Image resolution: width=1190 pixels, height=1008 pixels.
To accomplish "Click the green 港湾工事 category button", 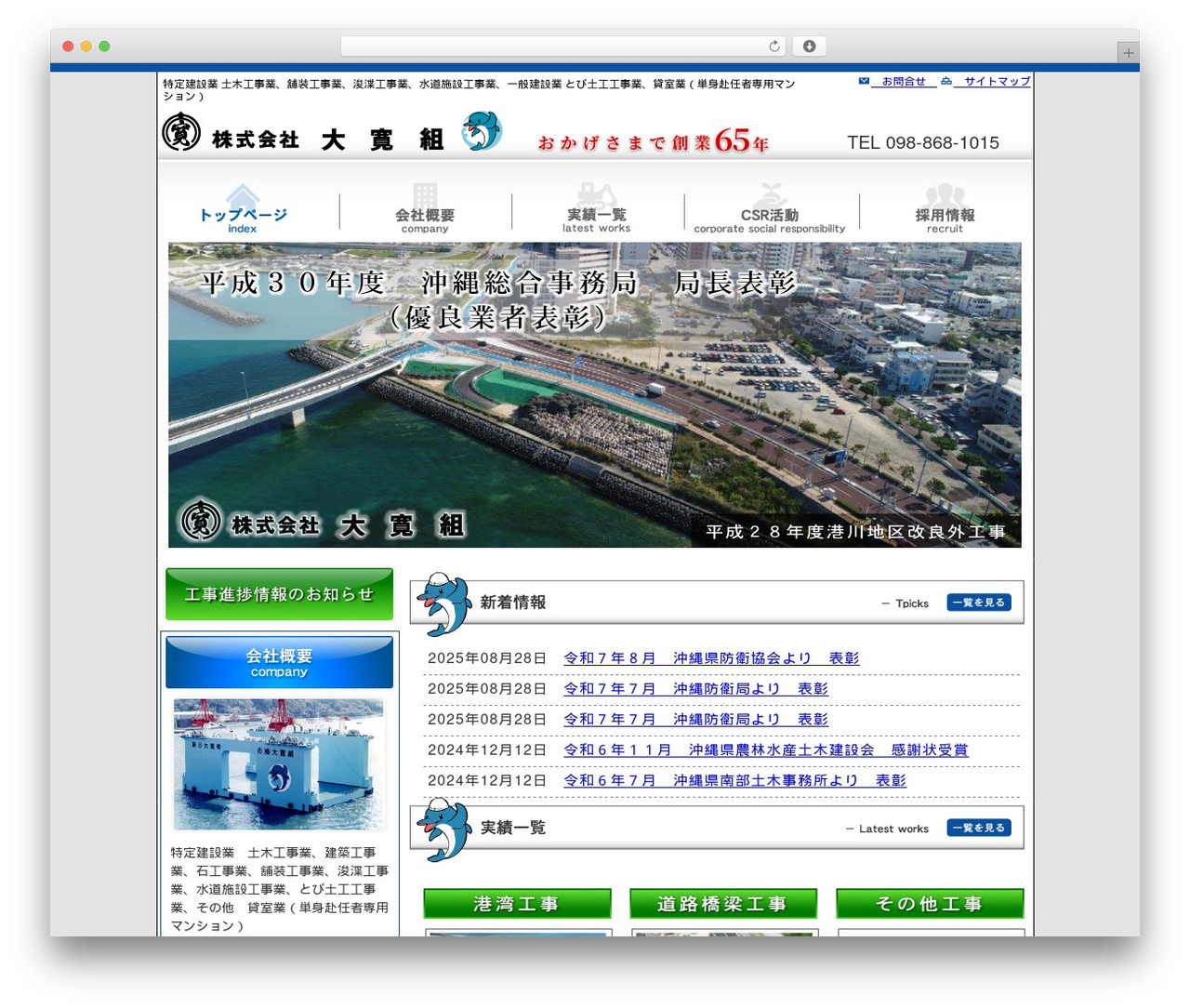I will coord(517,904).
